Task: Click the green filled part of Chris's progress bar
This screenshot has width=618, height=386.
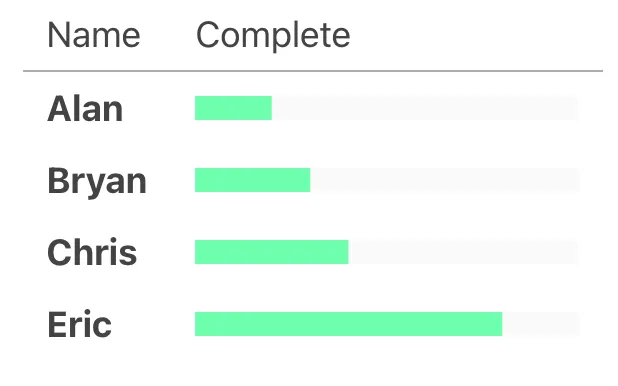Action: point(272,252)
